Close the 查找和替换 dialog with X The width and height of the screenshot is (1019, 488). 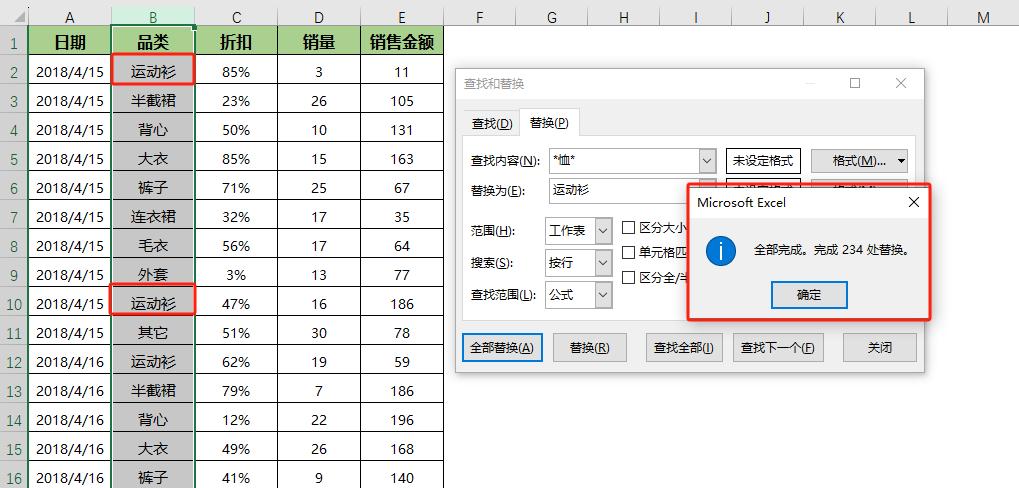[x=900, y=83]
